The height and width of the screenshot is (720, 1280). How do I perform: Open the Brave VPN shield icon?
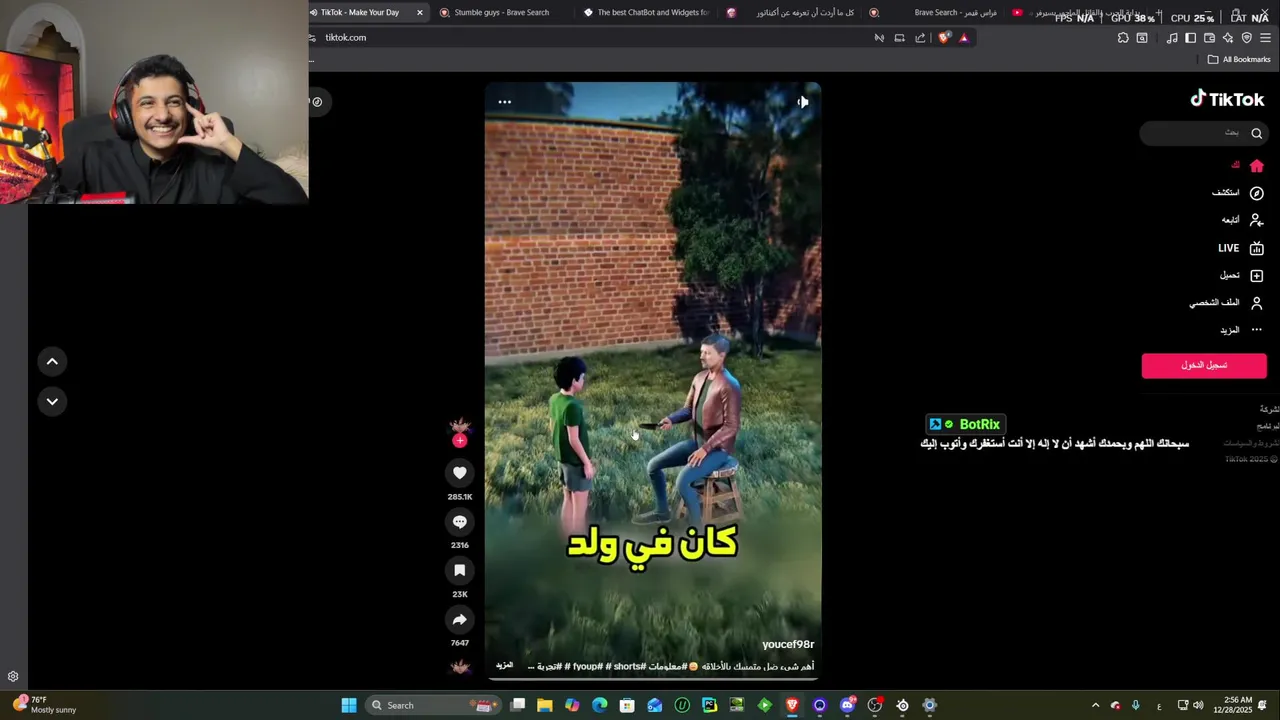click(x=1246, y=38)
